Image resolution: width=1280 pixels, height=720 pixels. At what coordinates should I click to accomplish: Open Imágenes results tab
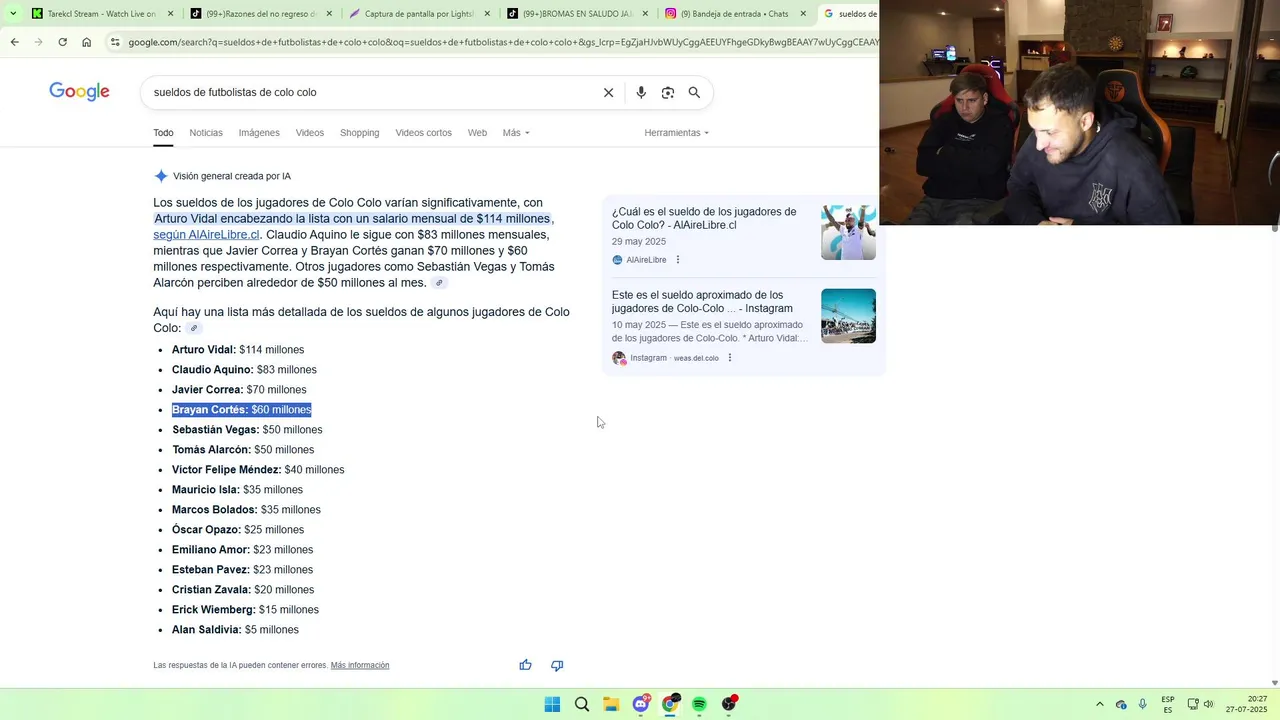[259, 133]
